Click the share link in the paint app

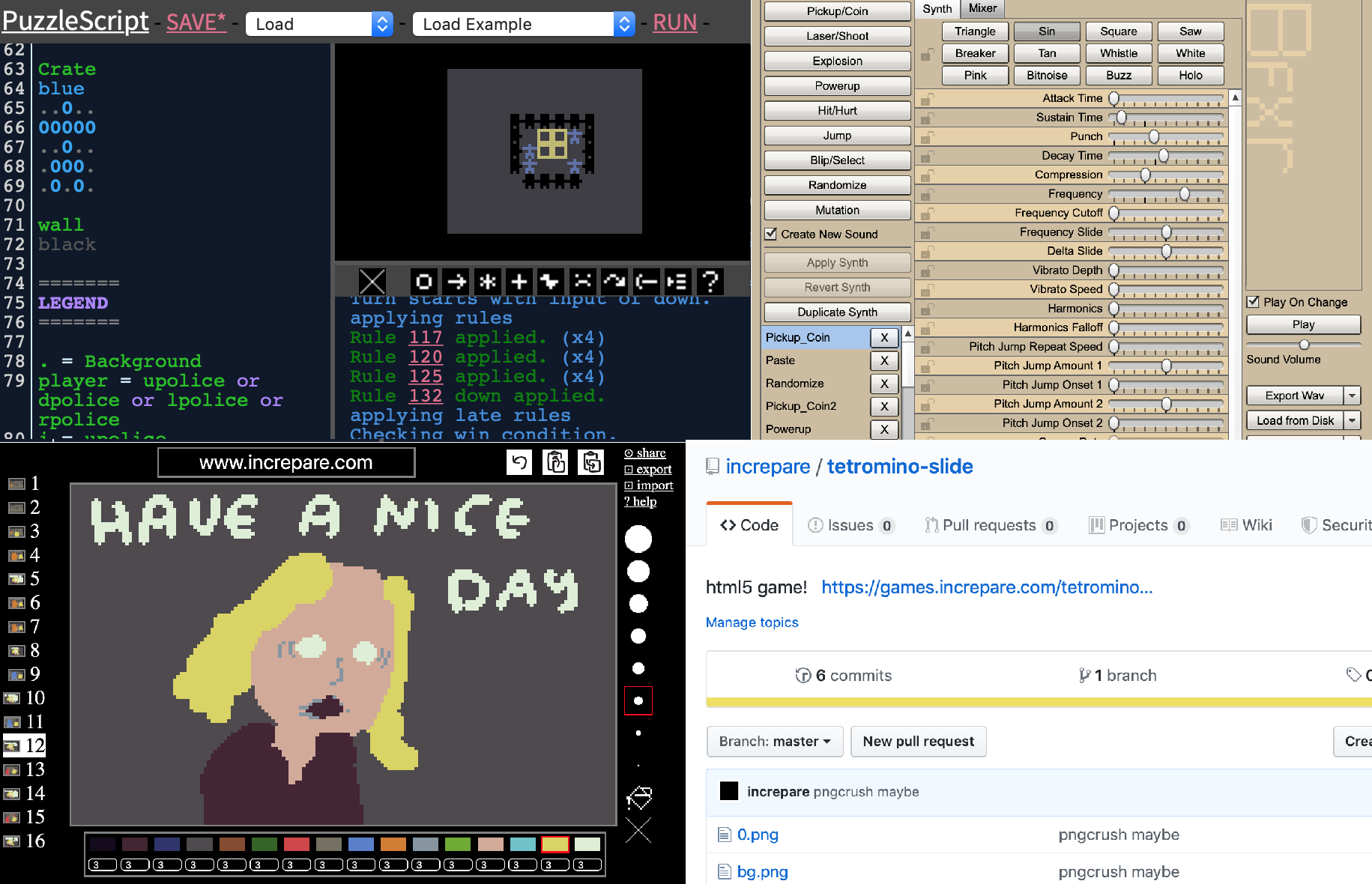tap(645, 452)
